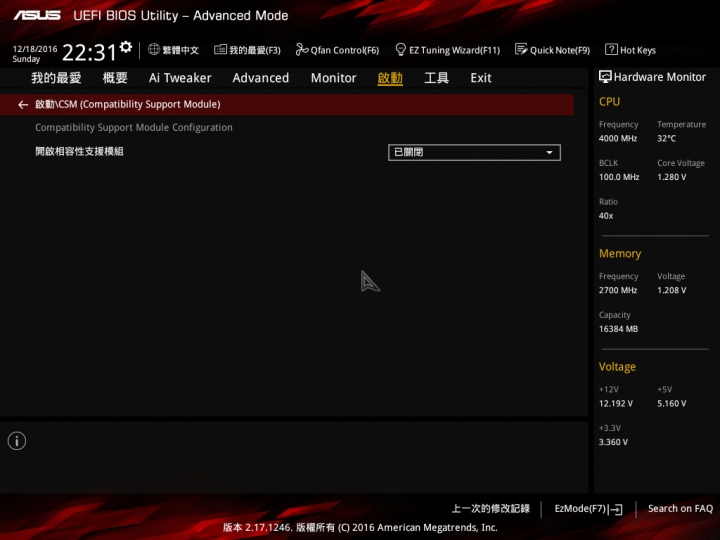
Task: View 上一次的修改記錄 last modified log
Action: (x=490, y=509)
